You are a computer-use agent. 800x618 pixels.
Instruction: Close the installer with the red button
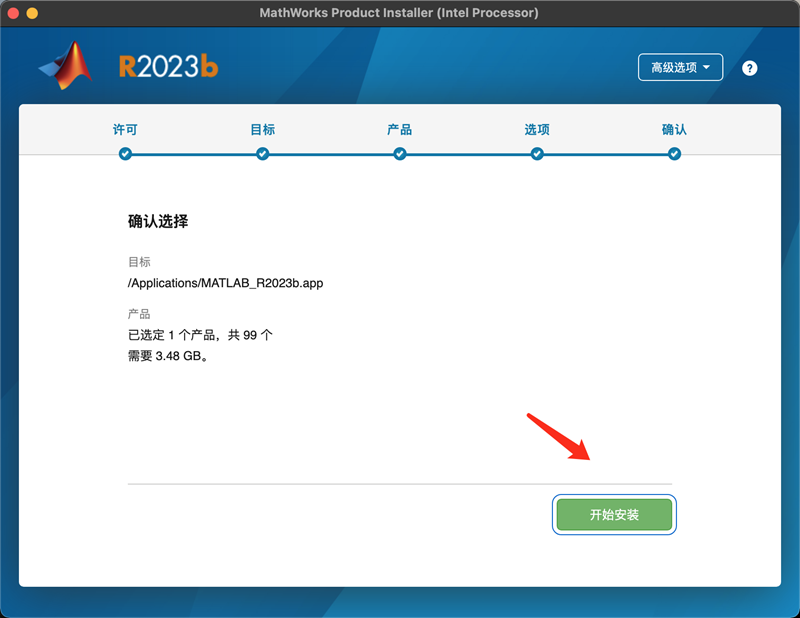tap(13, 13)
